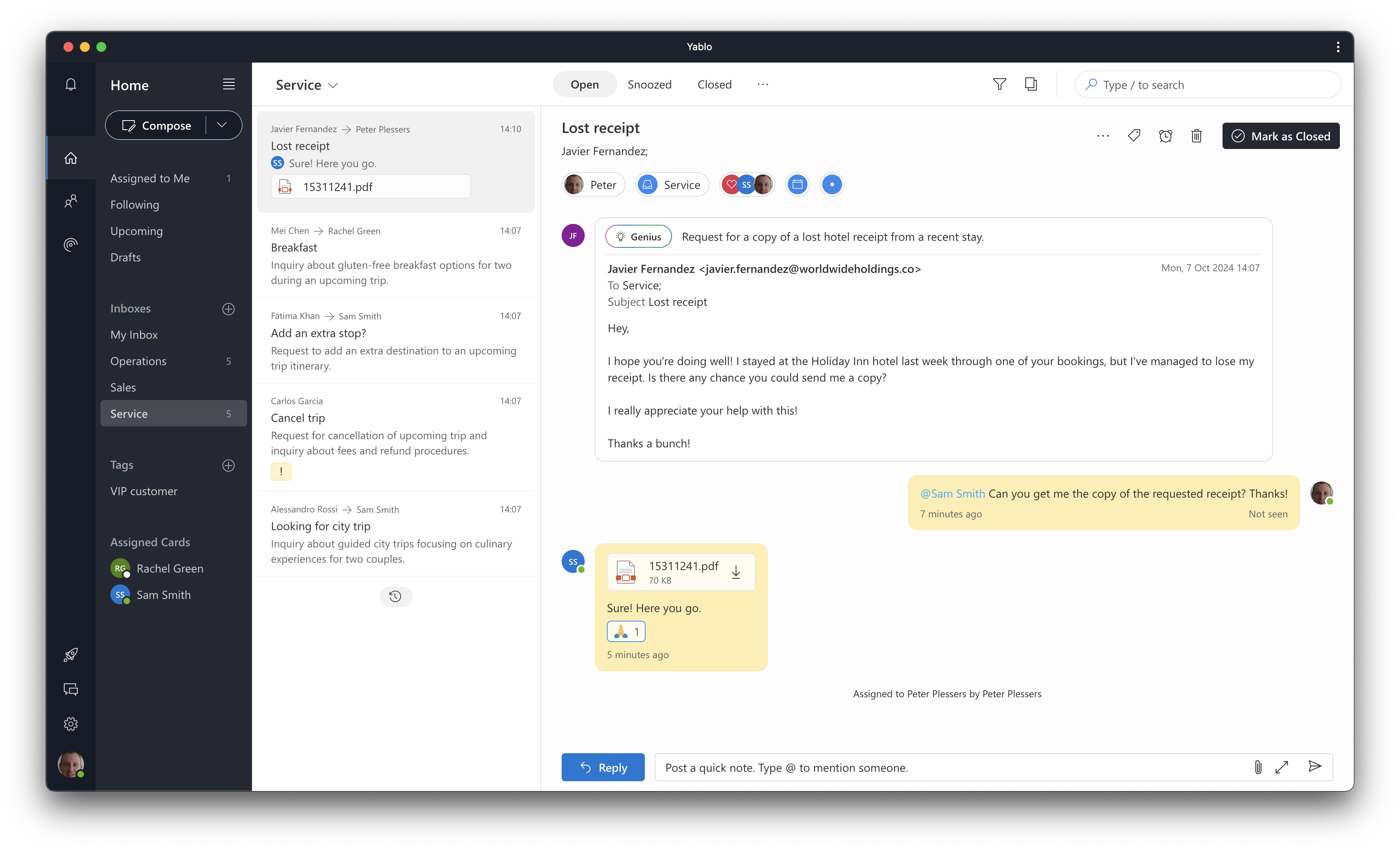The image size is (1400, 852).
Task: Toggle the praying hands reaction
Action: click(x=625, y=632)
